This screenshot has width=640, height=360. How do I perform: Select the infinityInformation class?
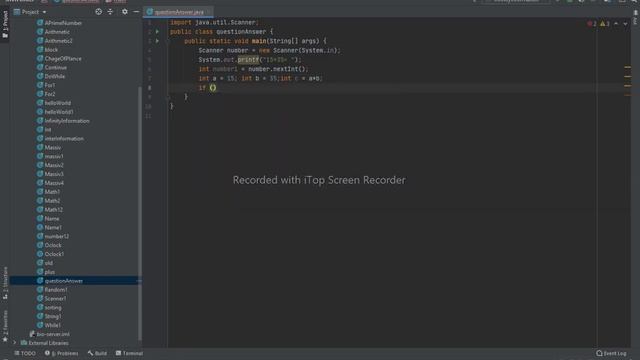[x=63, y=121]
